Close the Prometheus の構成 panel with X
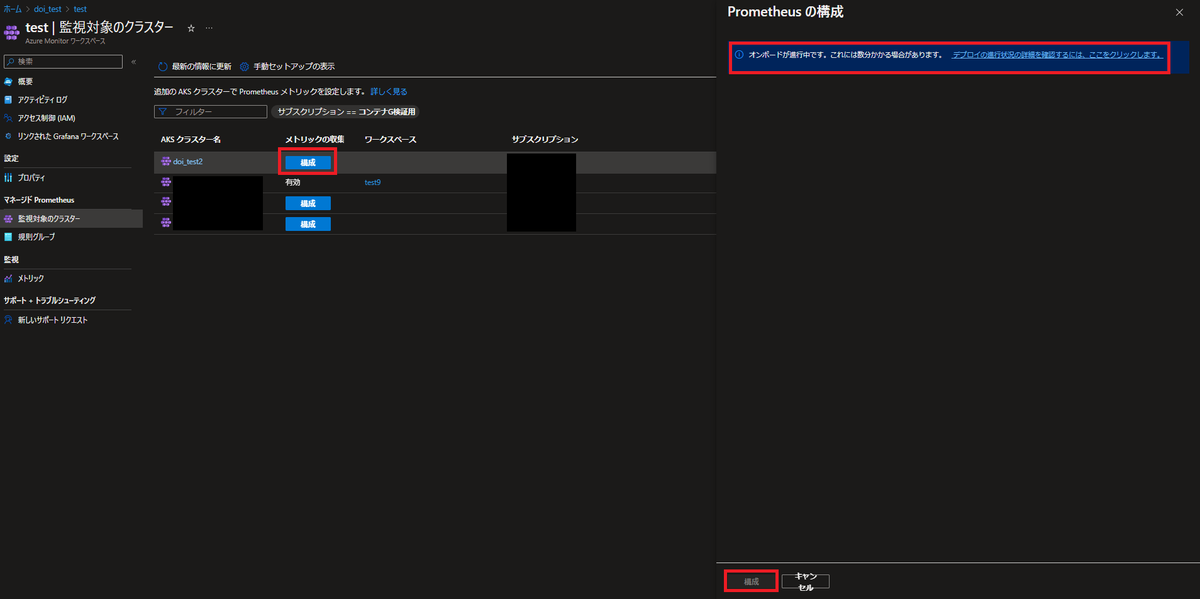This screenshot has width=1200, height=599. pos(1179,11)
